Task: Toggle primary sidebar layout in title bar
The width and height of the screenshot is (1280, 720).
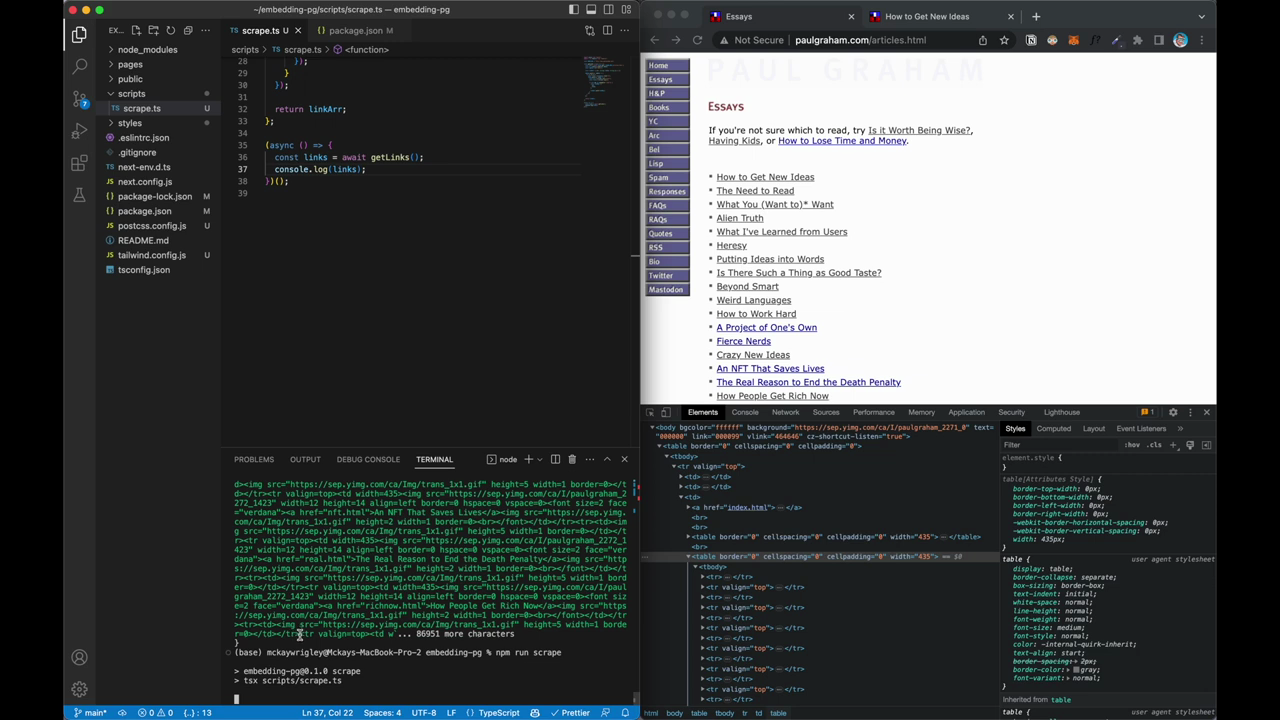Action: 574,10
